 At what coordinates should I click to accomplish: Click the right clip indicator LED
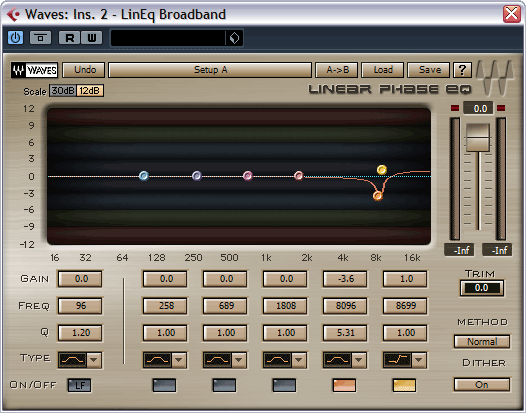501,108
